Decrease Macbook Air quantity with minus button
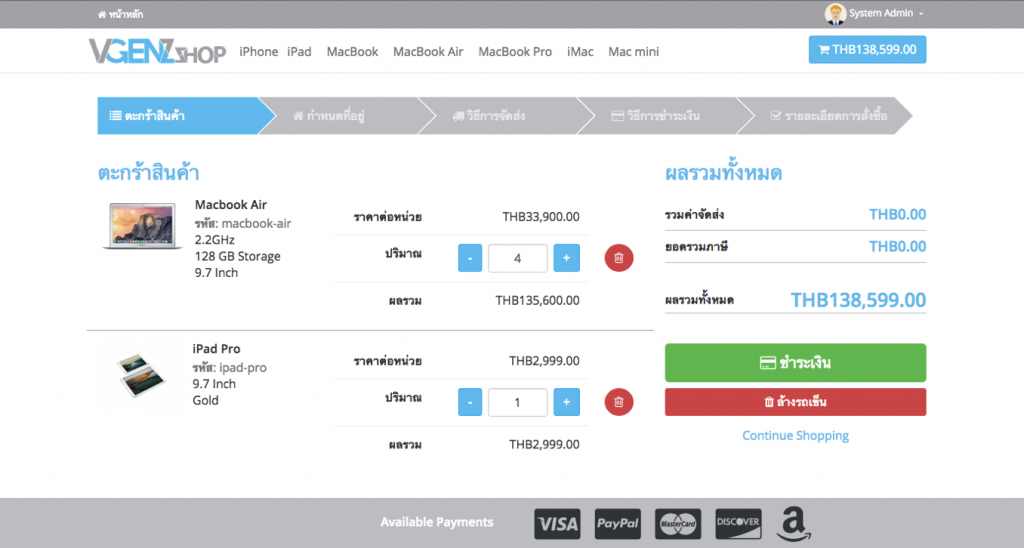The width and height of the screenshot is (1024, 548). coord(470,258)
